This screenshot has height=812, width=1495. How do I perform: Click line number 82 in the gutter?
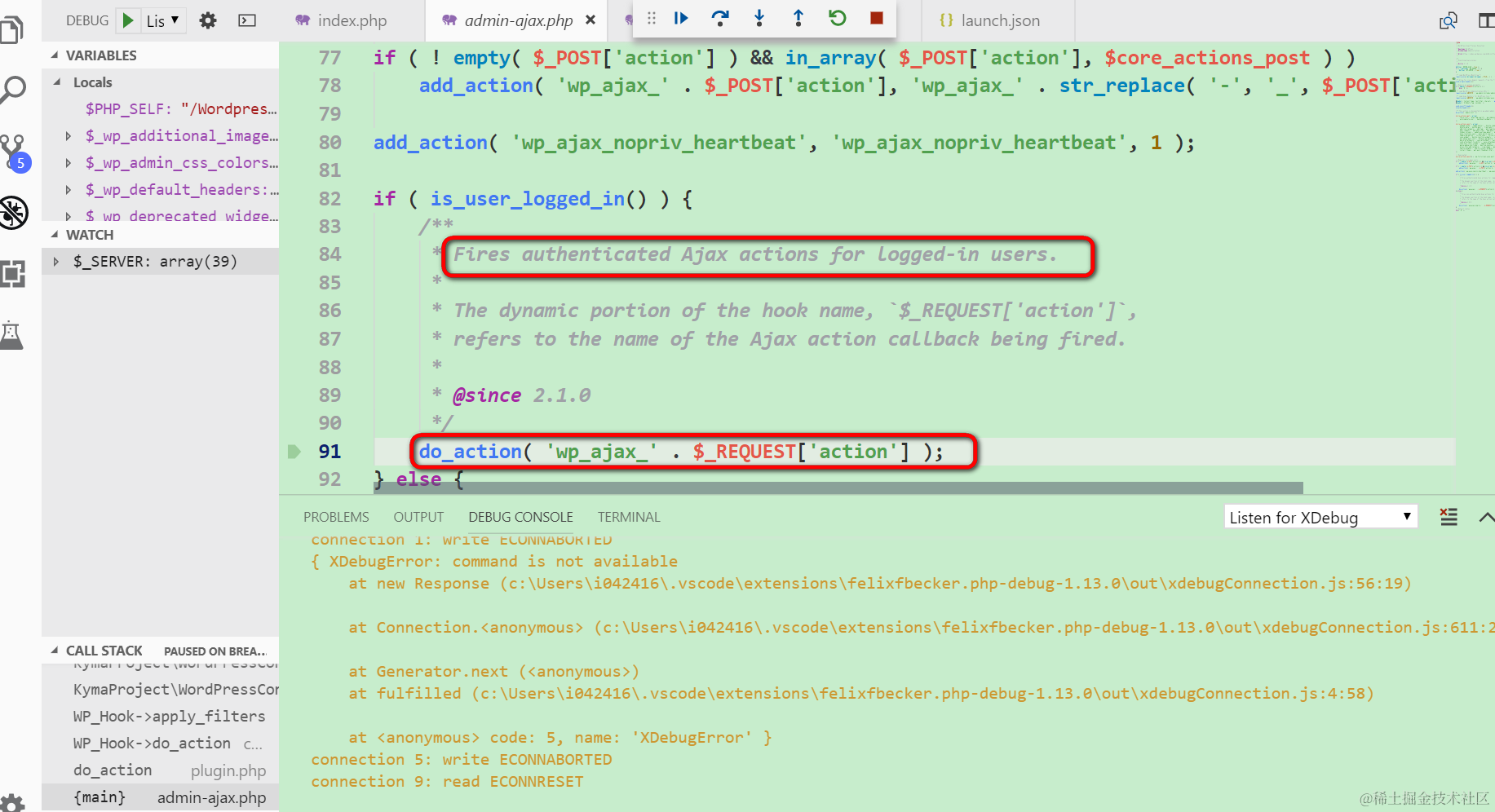330,199
